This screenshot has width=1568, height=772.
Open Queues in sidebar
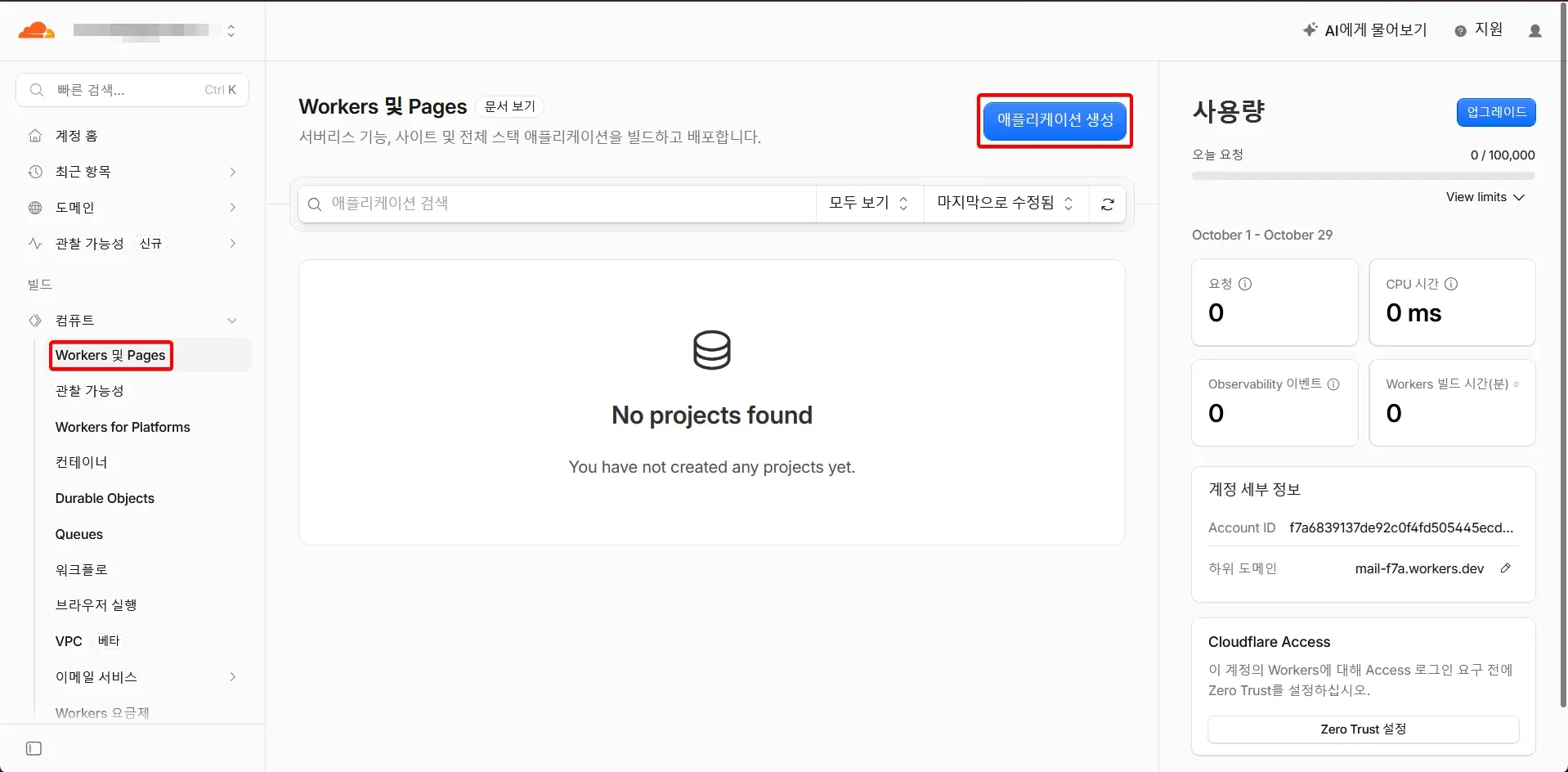click(x=79, y=534)
